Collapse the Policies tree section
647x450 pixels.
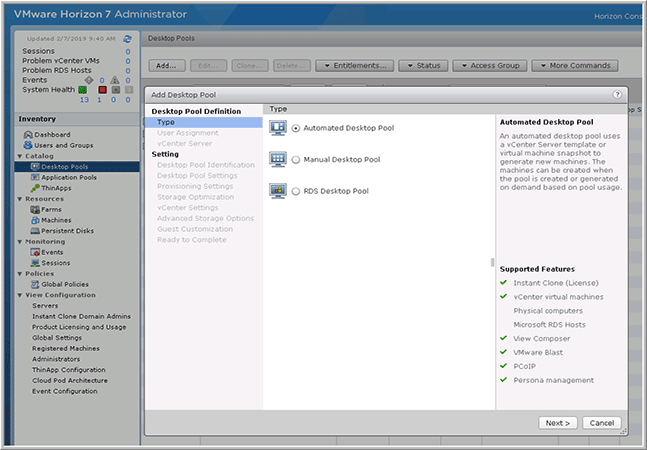tap(20, 274)
